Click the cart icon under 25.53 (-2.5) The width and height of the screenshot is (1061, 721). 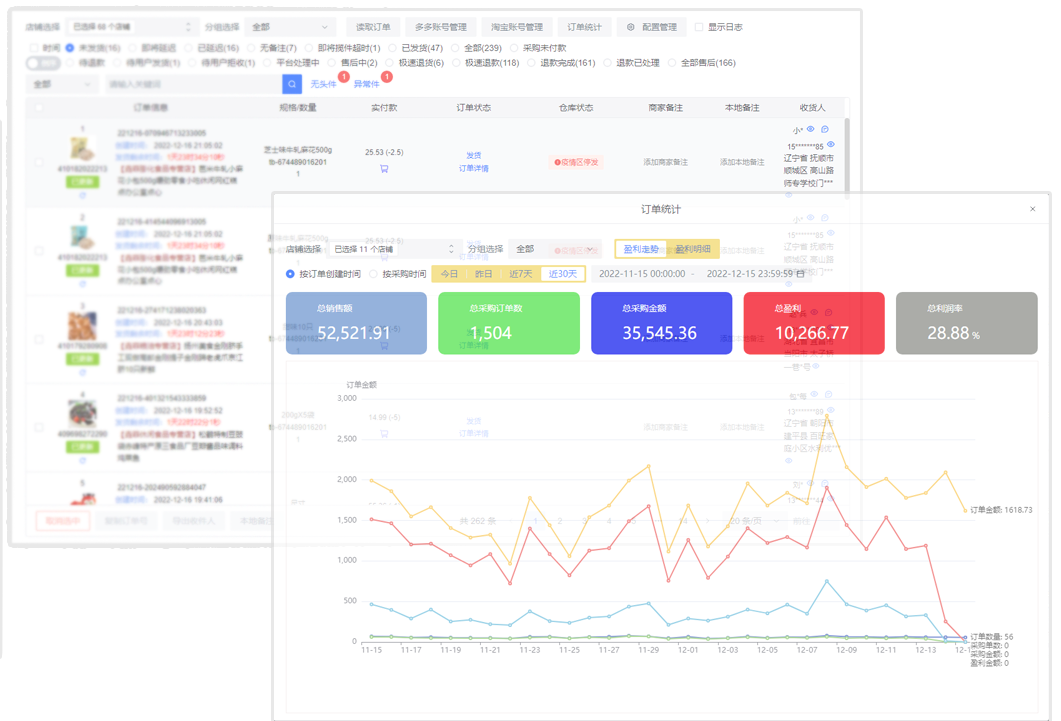tap(384, 169)
